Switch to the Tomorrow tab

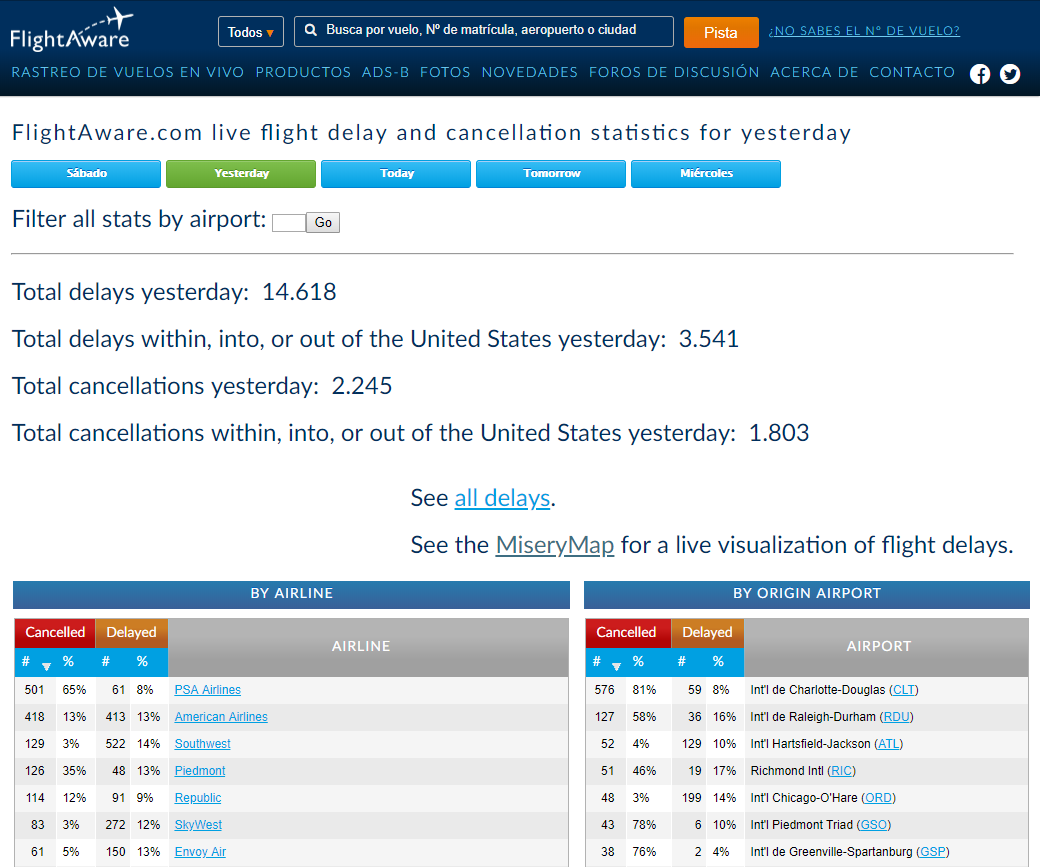point(551,174)
